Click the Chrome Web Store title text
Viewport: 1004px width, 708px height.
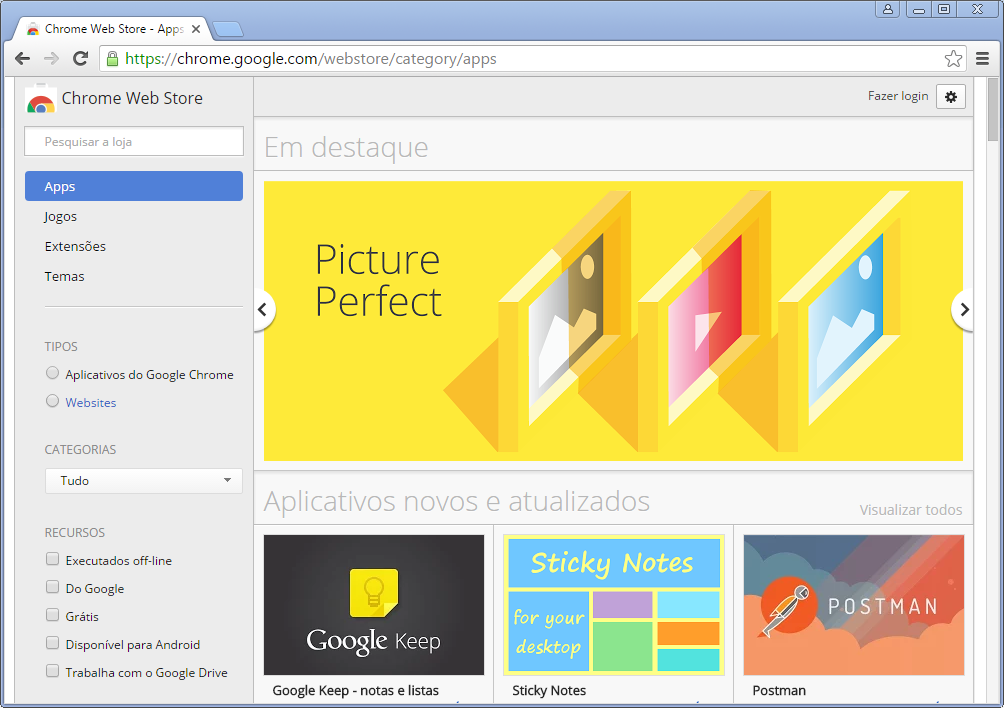[x=132, y=98]
